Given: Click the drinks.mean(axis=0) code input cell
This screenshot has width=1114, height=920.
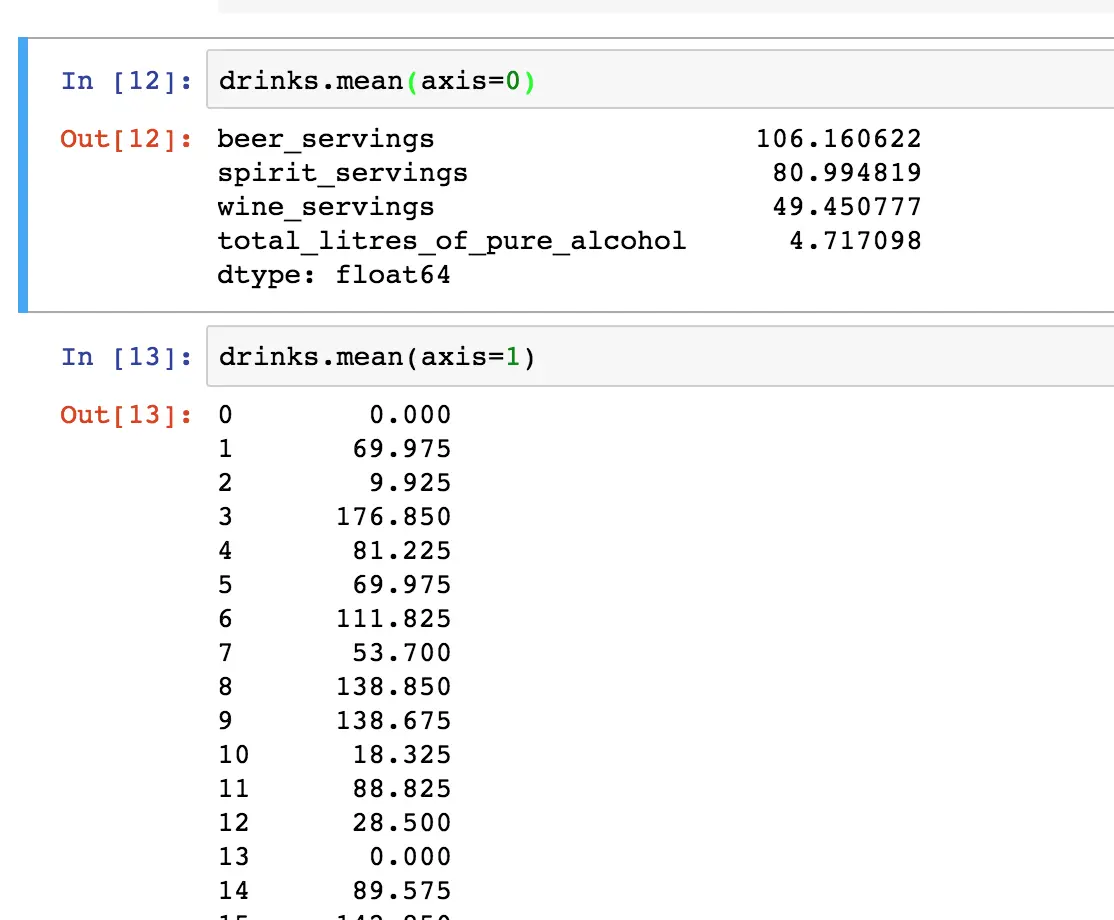Looking at the screenshot, I should point(660,80).
